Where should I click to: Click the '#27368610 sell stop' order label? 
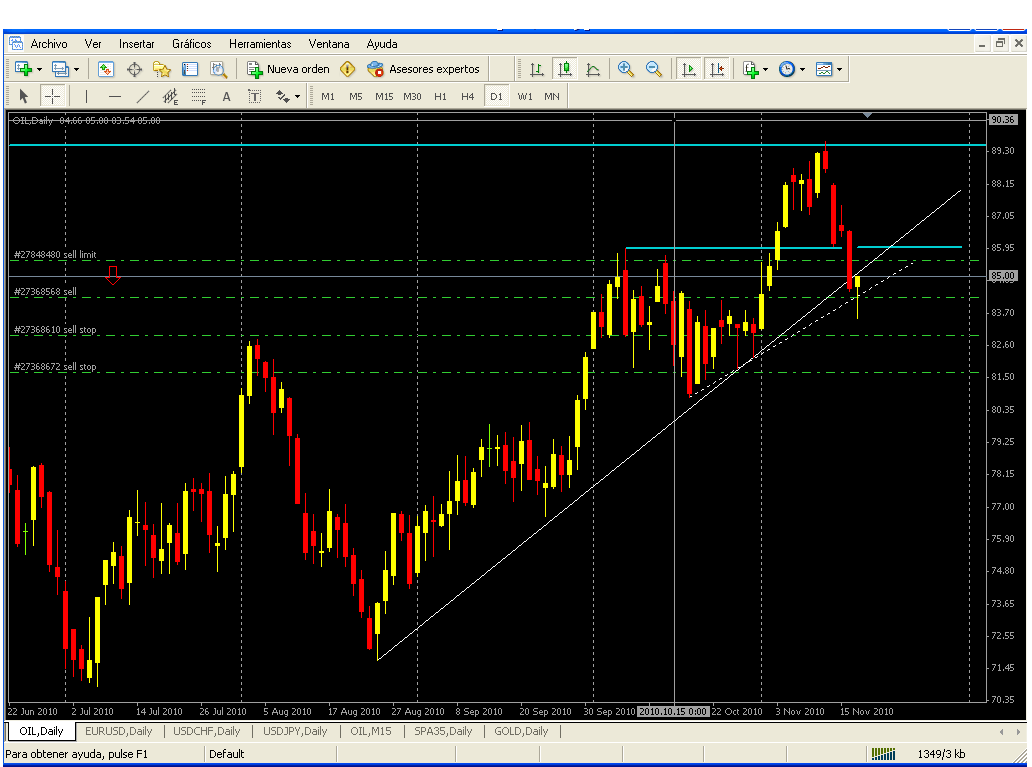coord(55,329)
